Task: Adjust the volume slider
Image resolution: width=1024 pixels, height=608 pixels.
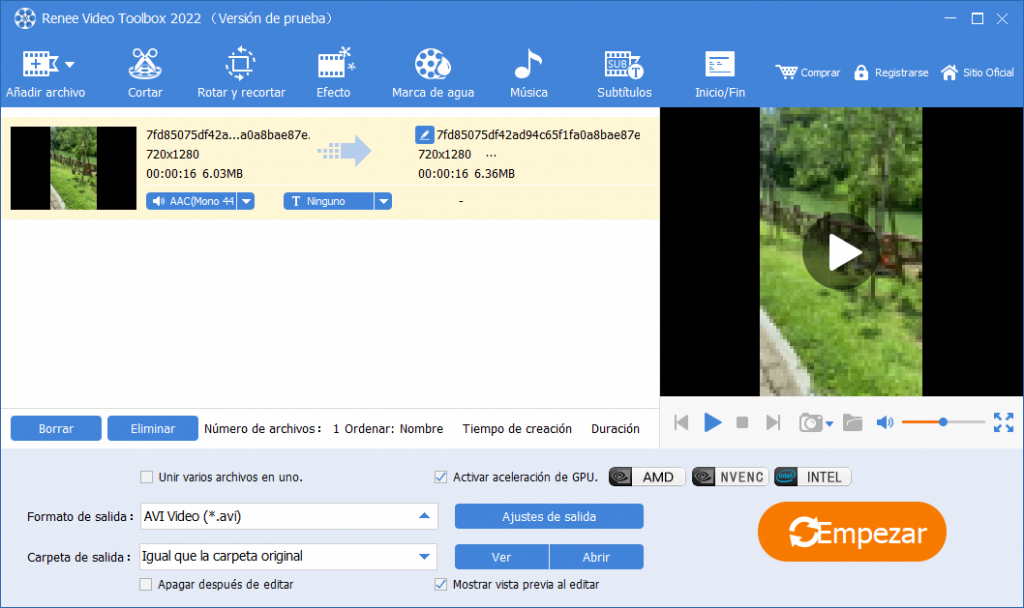Action: (x=942, y=423)
